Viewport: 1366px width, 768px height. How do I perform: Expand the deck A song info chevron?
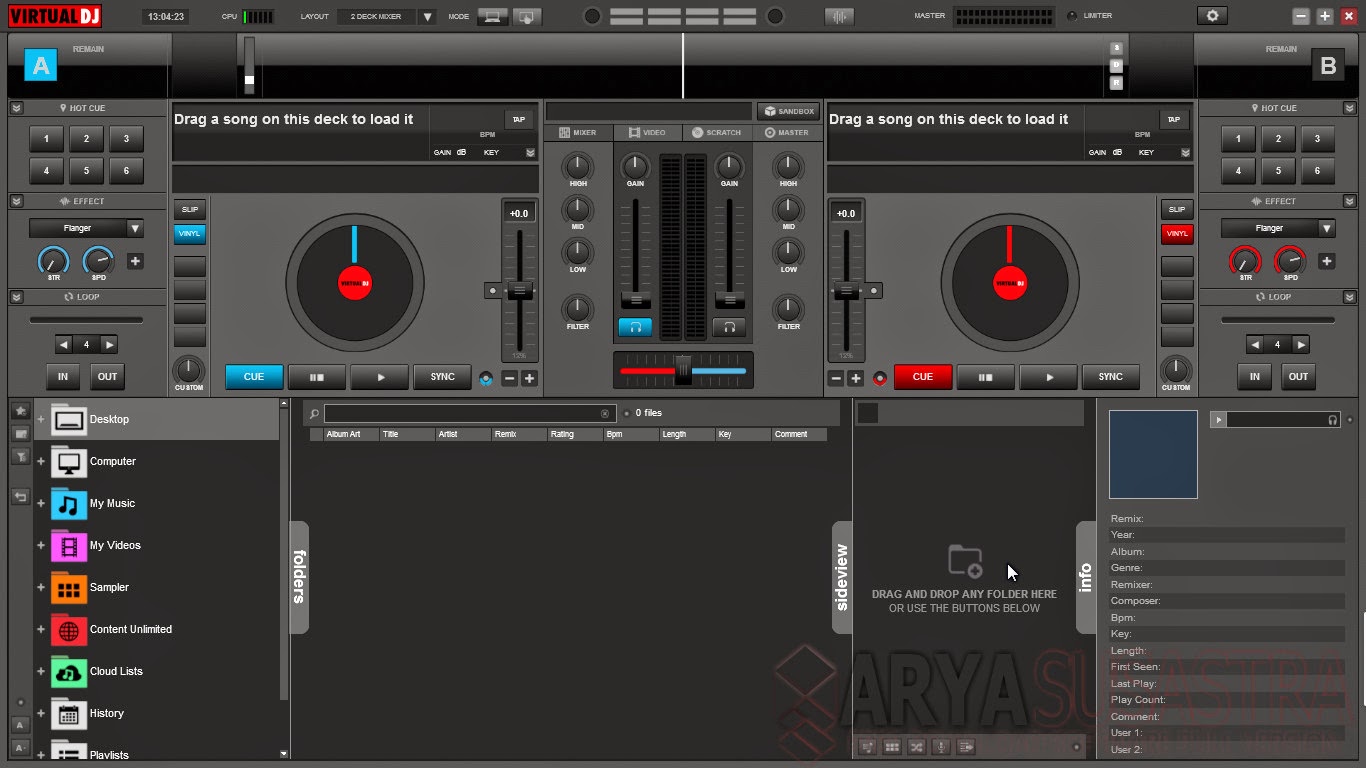pos(530,153)
